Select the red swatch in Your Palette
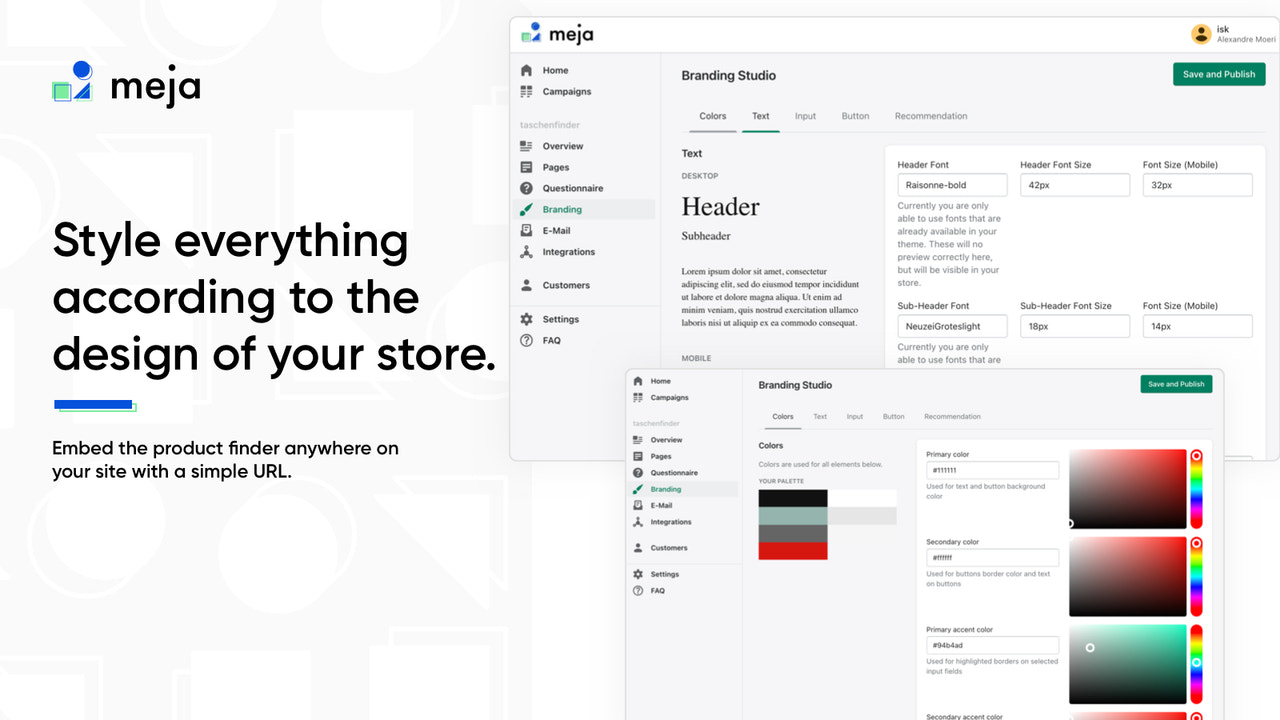Screen dimensions: 1280x720 point(792,548)
